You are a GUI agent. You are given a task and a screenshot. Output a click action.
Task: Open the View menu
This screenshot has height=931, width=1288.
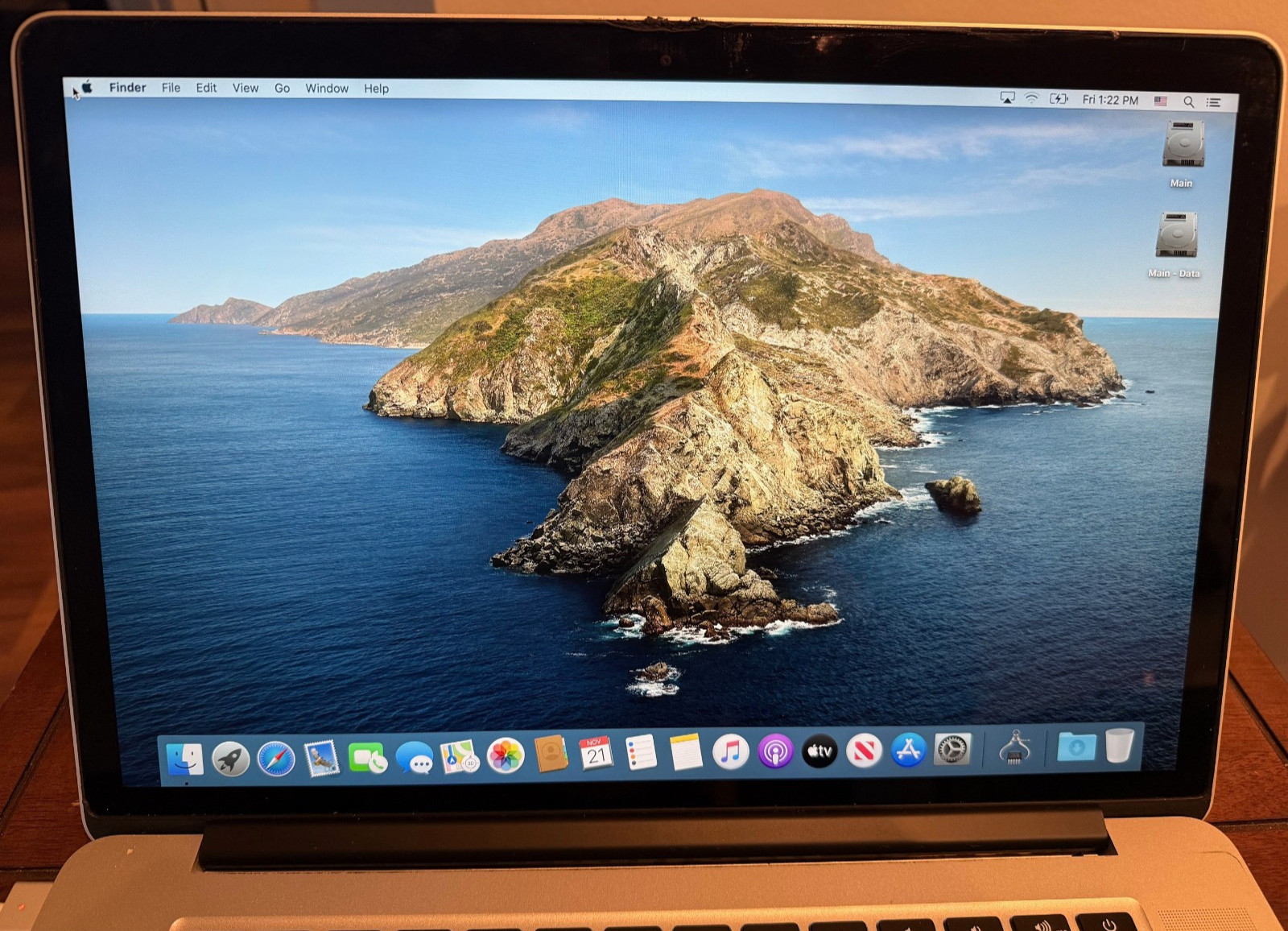pos(246,88)
